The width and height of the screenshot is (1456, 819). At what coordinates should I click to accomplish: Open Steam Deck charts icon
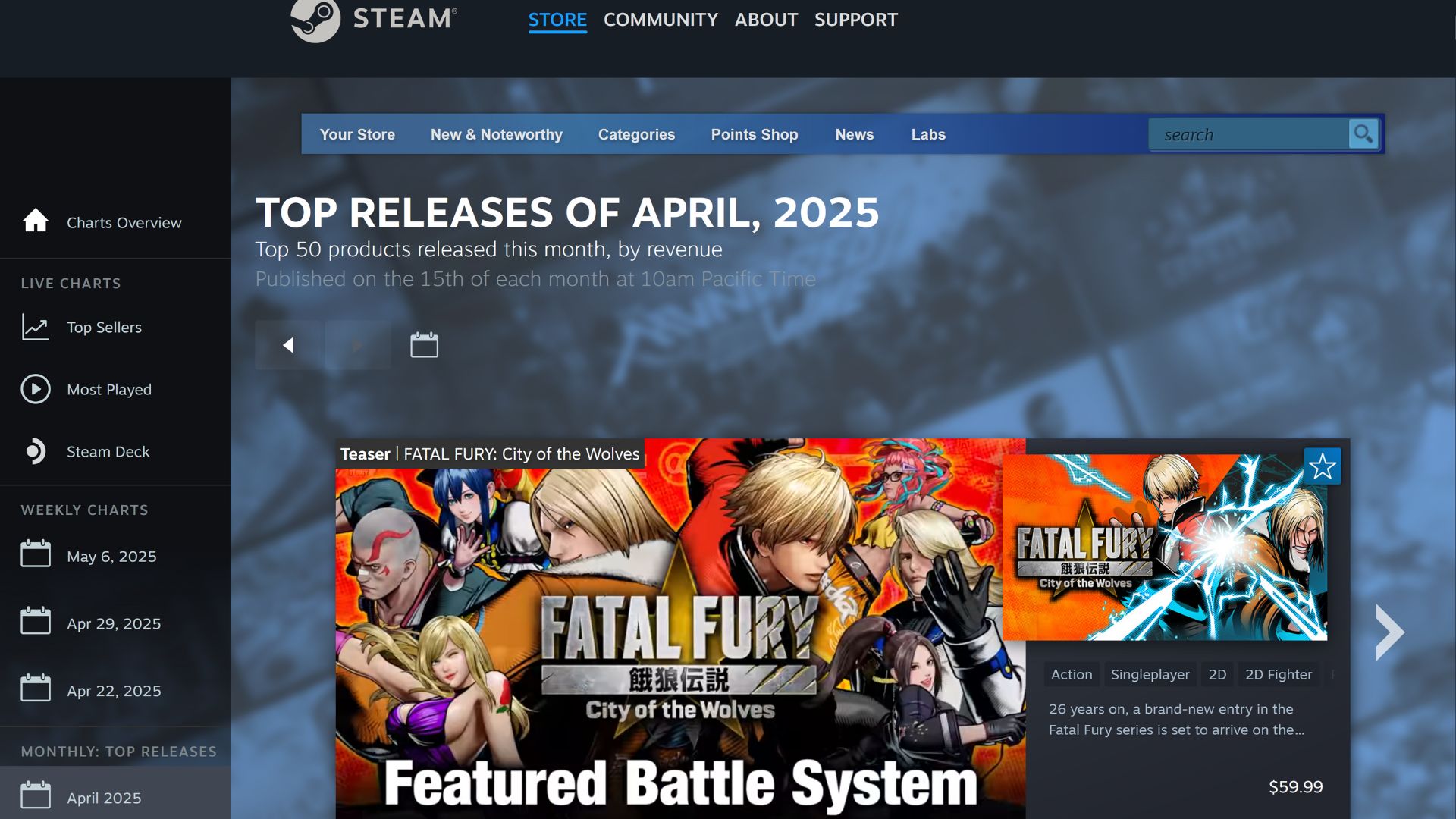coord(36,451)
